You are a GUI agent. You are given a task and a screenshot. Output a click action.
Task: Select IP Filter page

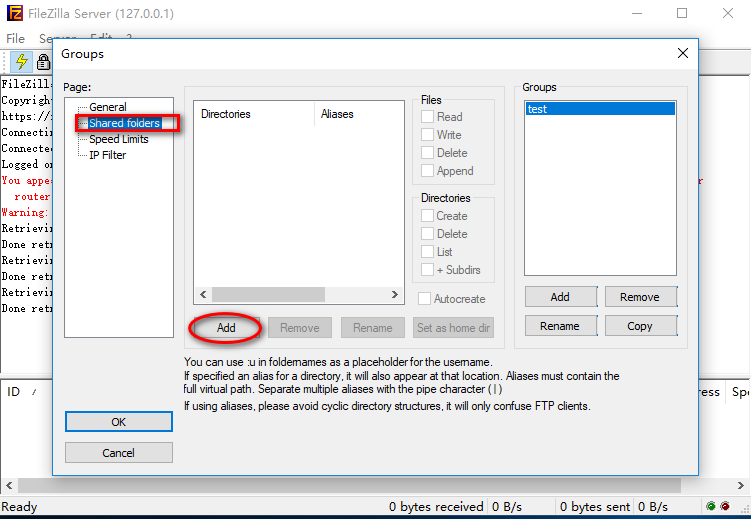(108, 155)
